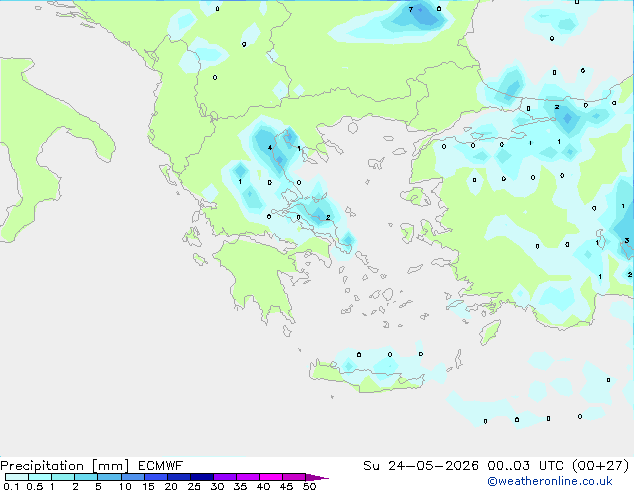This screenshot has width=634, height=490.
Task: Click the '10' legend scale label
Action: (125, 486)
